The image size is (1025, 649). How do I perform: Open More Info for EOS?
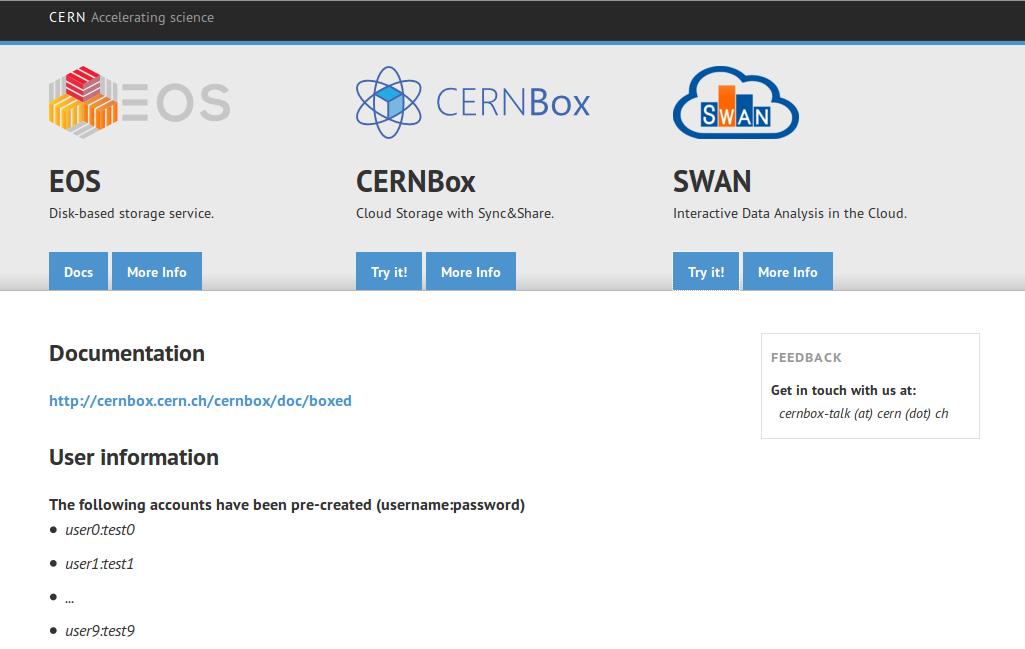point(157,272)
